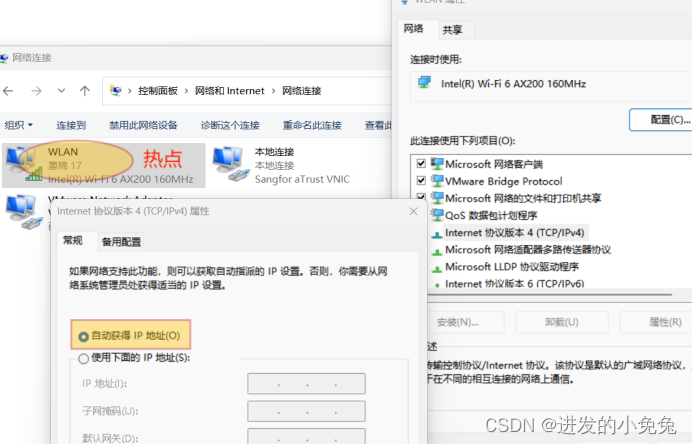Click 诊断这个连接 command
The width and height of the screenshot is (692, 444).
230,125
